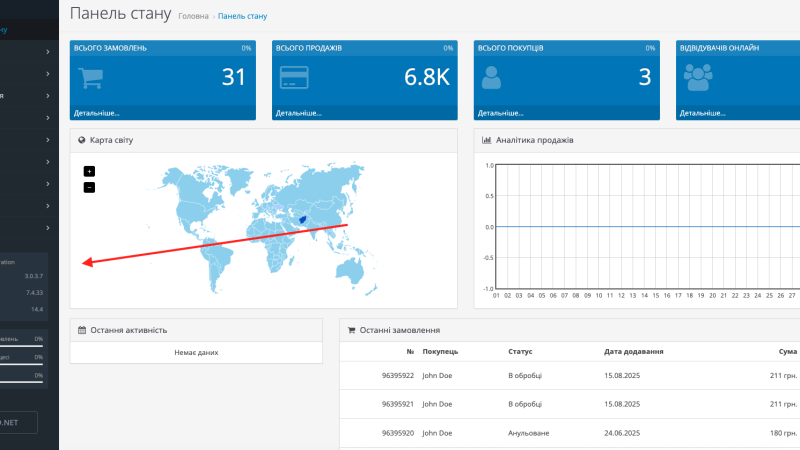The image size is (800, 450).
Task: Click South America on the world map
Action: coord(218,265)
